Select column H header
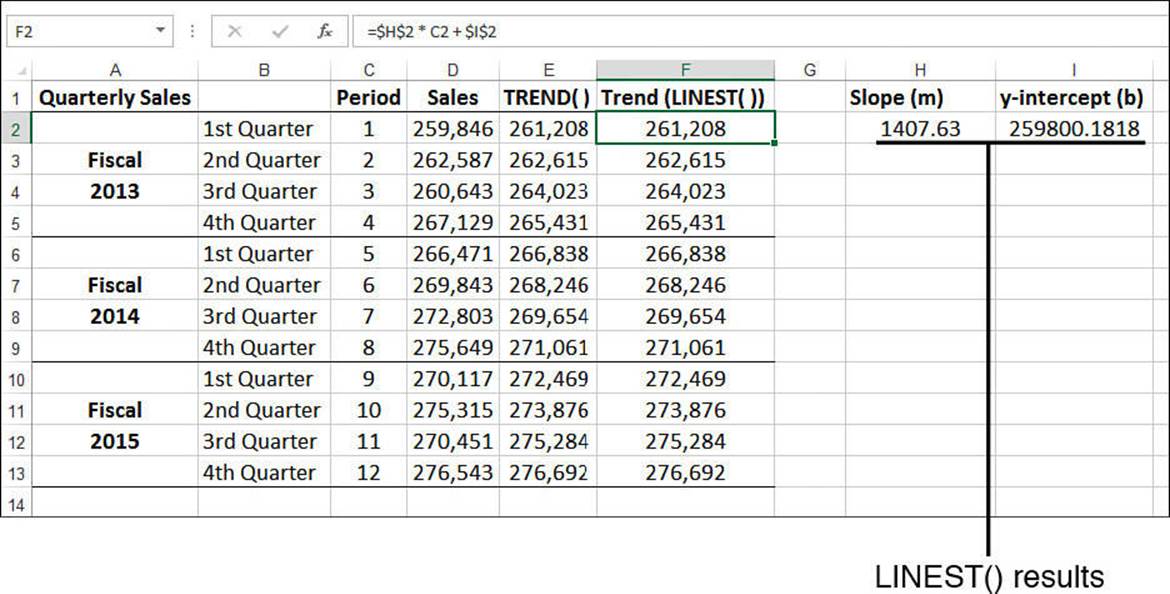The width and height of the screenshot is (1170, 594). tap(920, 70)
